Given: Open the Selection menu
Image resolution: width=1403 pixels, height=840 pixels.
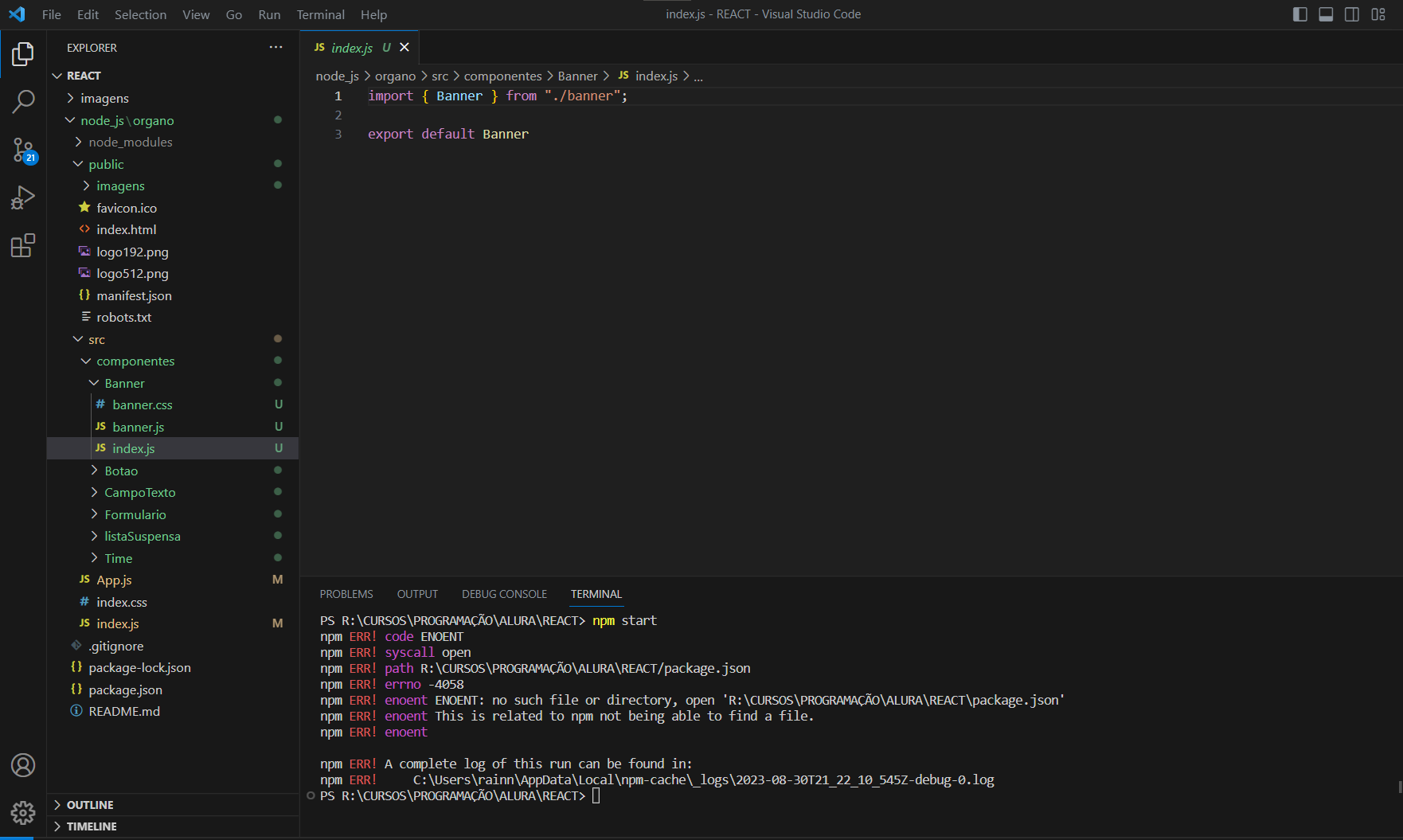Looking at the screenshot, I should (141, 14).
